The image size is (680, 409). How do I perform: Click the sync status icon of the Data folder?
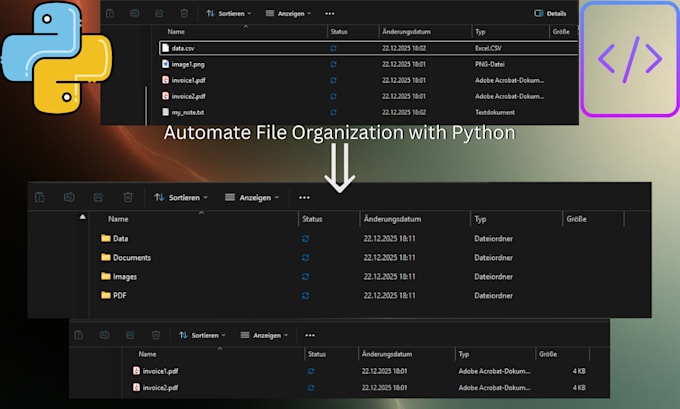[306, 239]
